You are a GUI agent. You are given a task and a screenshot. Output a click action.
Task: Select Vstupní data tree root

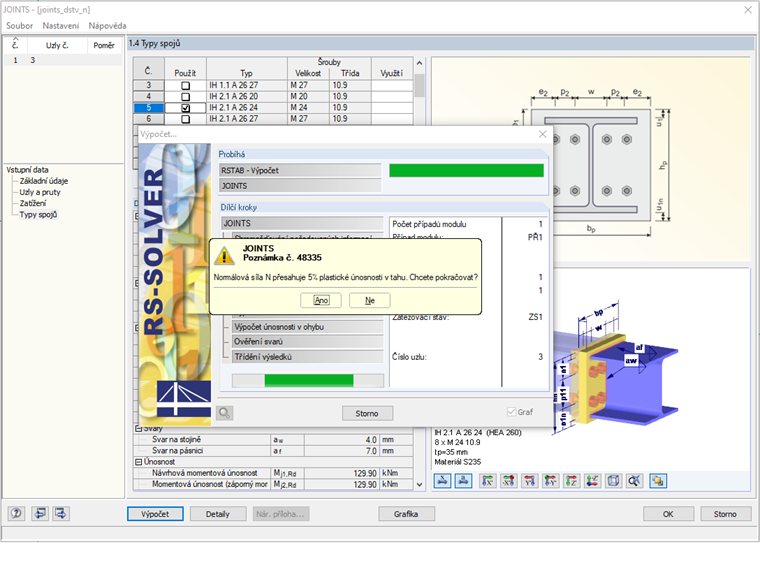(x=27, y=170)
